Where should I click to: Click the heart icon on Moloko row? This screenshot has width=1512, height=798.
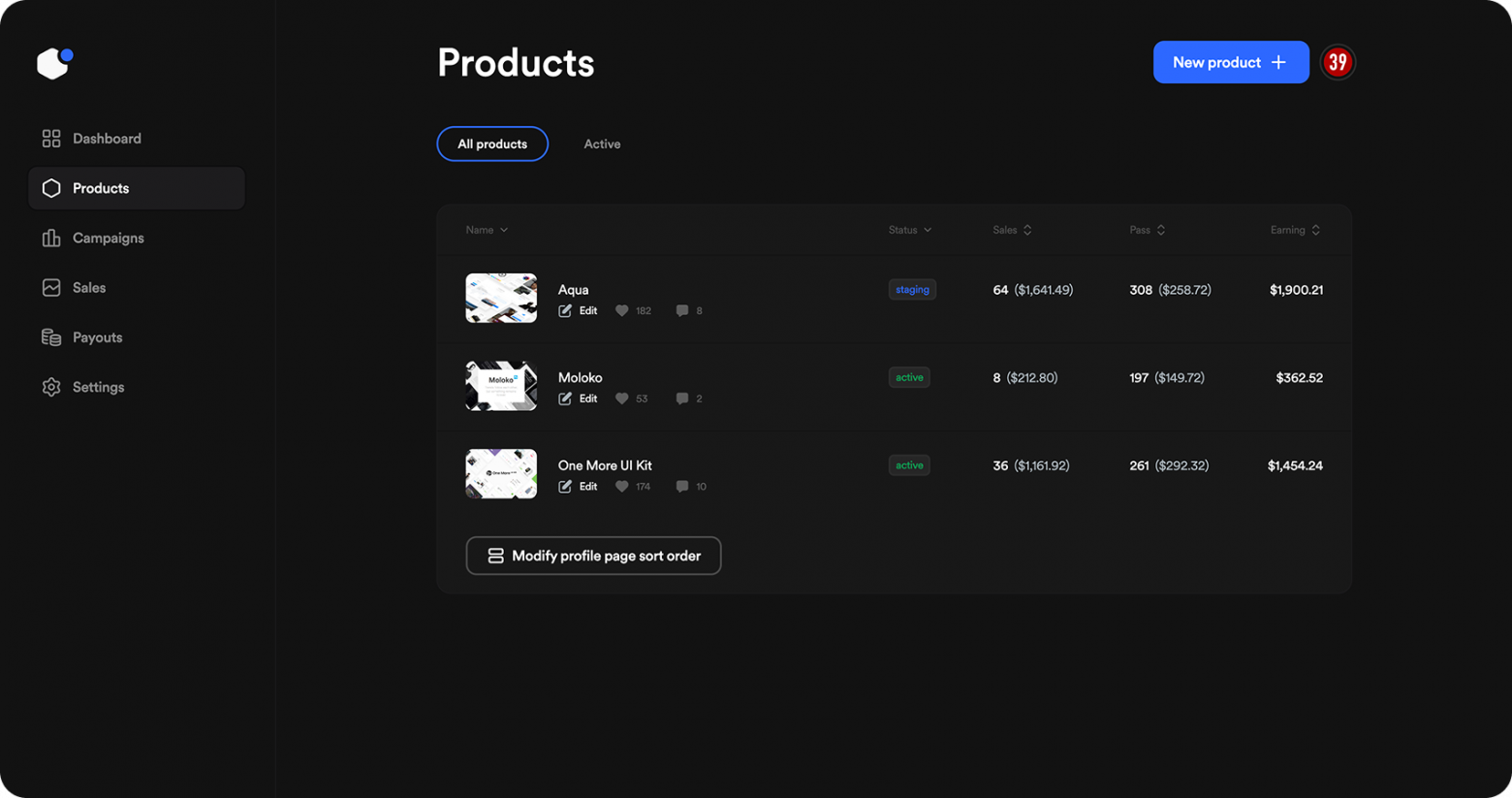(622, 399)
